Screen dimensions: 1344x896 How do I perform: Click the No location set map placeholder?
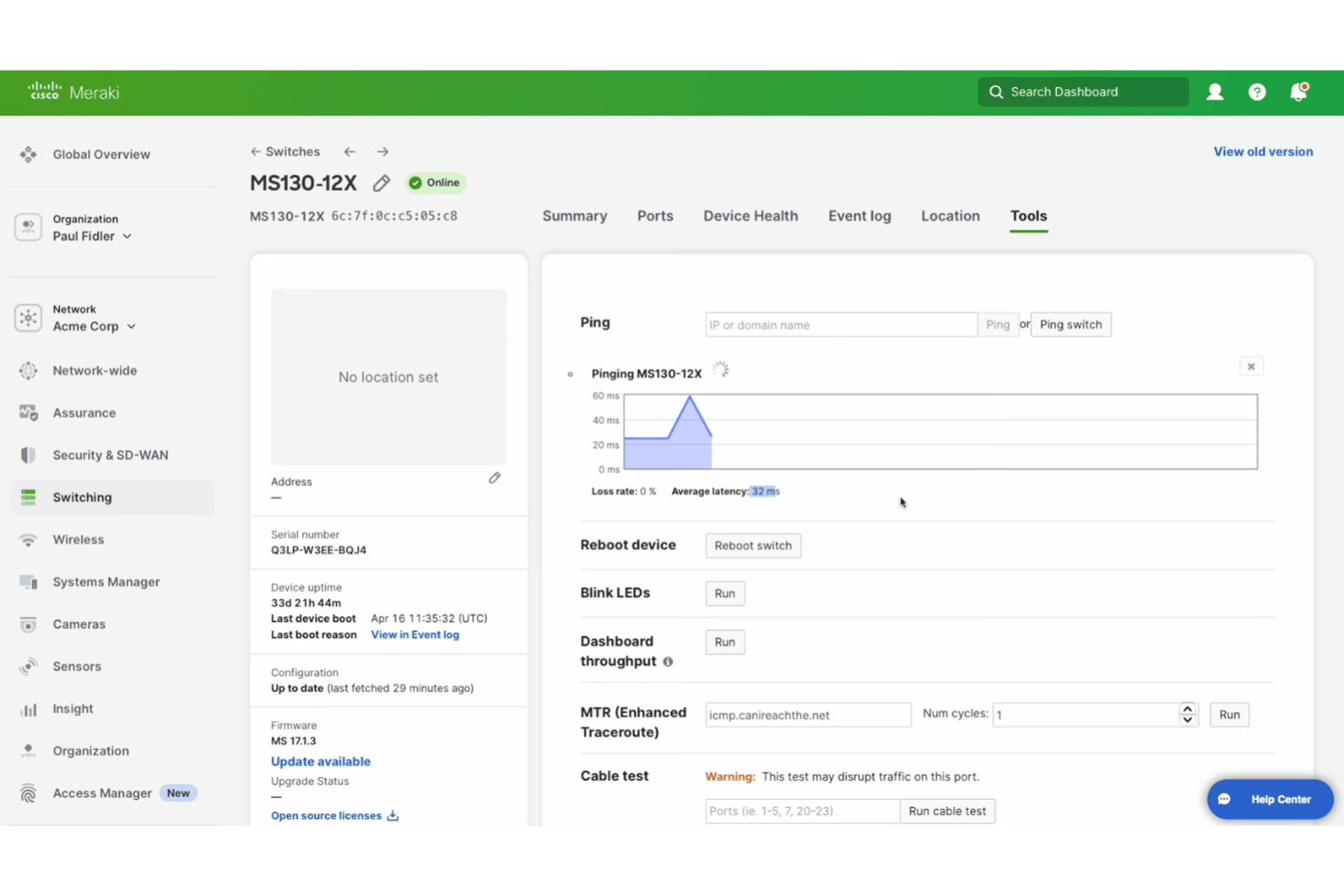[x=389, y=377]
